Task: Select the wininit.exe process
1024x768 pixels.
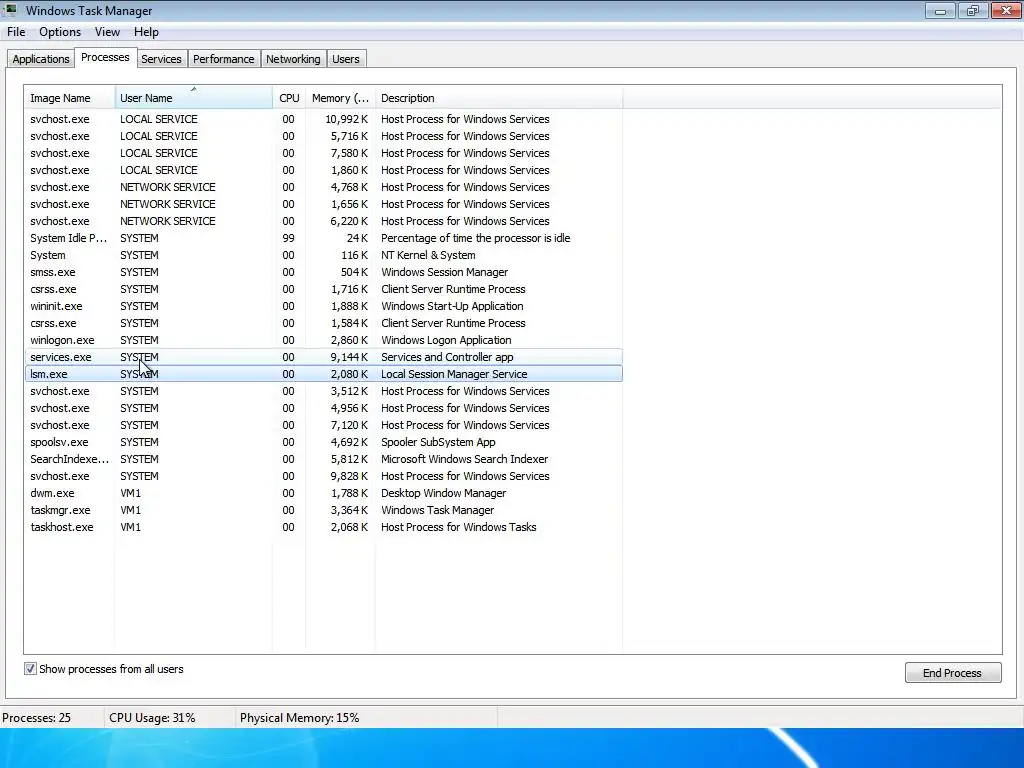Action: [x=323, y=306]
